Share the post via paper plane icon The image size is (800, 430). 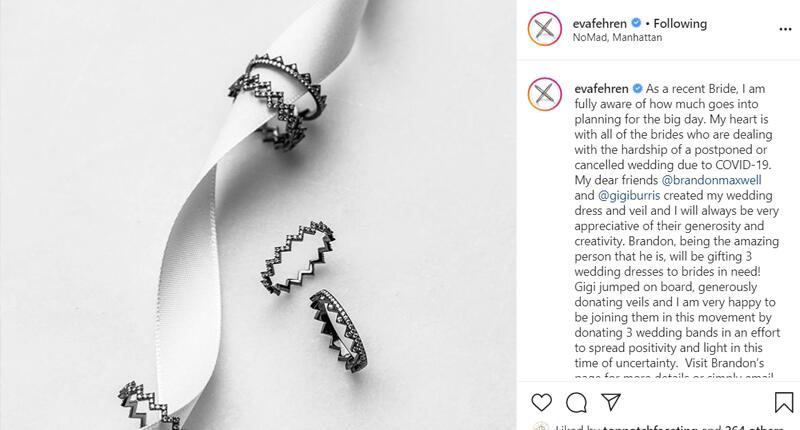[x=611, y=402]
